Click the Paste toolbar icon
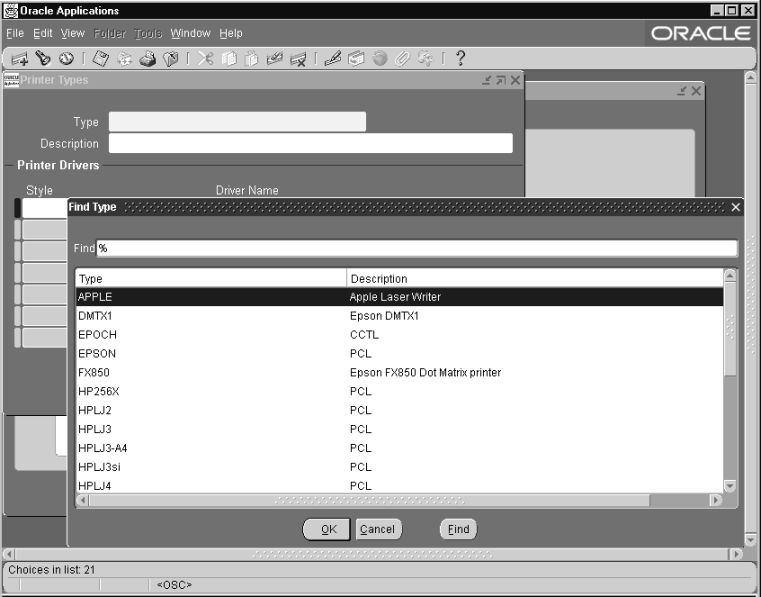This screenshot has height=597, width=761. (x=252, y=59)
